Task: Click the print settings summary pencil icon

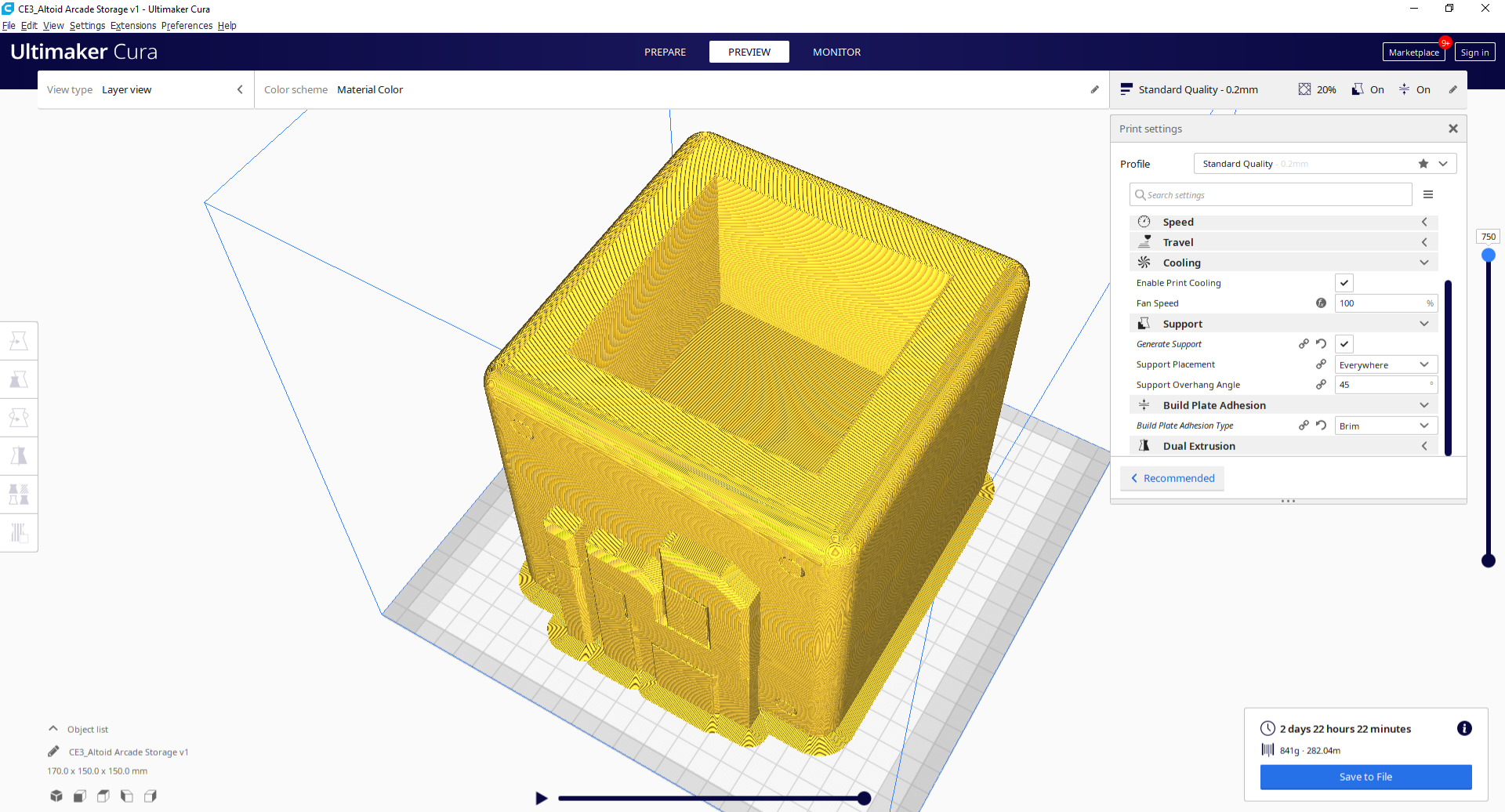Action: [x=1452, y=89]
